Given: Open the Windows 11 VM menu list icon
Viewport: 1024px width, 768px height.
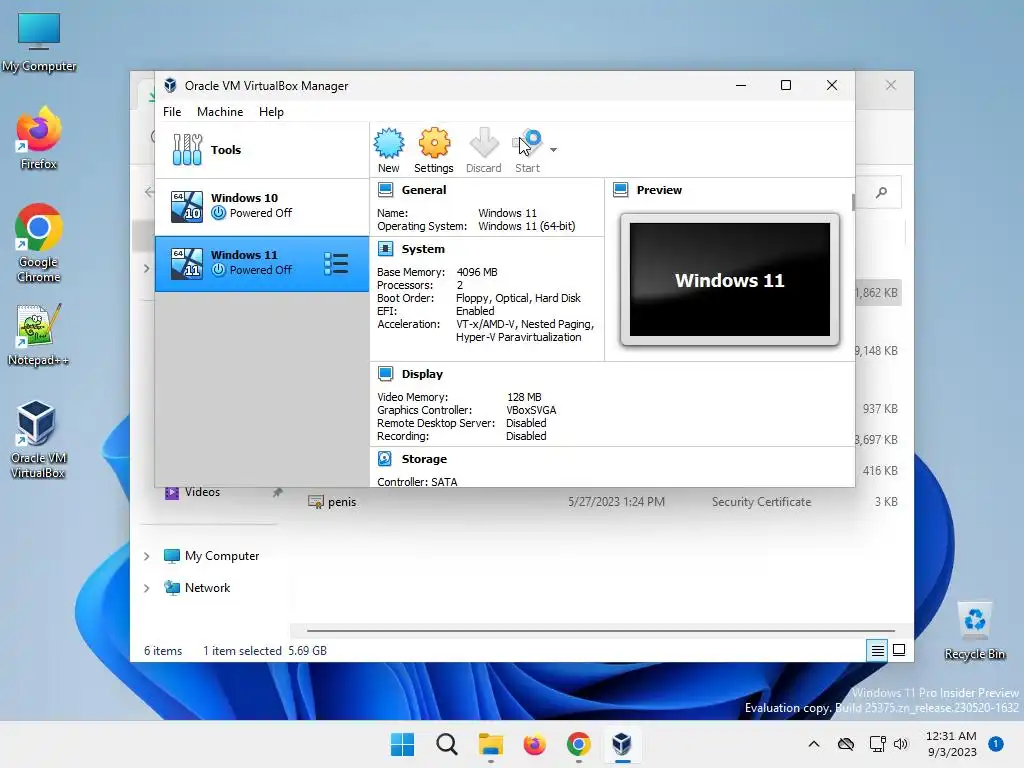Looking at the screenshot, I should pos(336,264).
